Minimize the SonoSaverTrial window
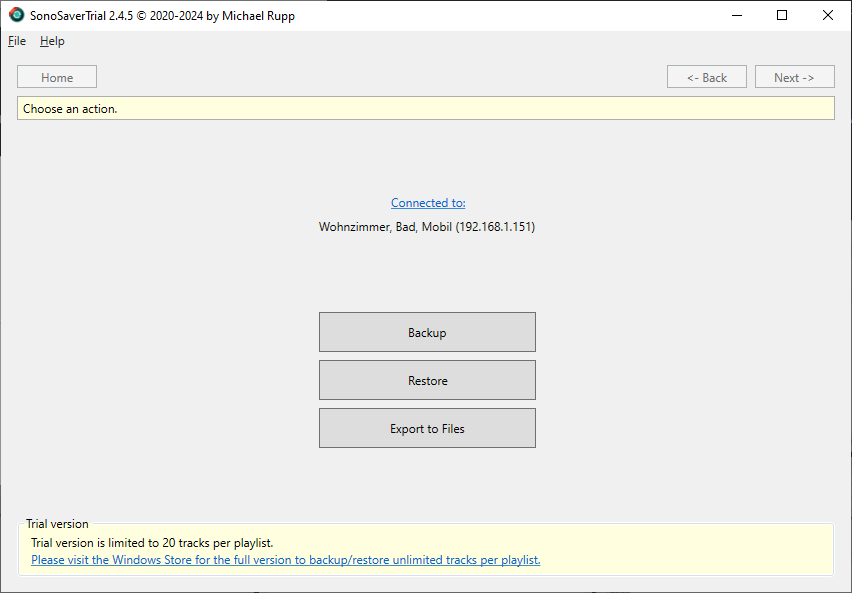 736,15
